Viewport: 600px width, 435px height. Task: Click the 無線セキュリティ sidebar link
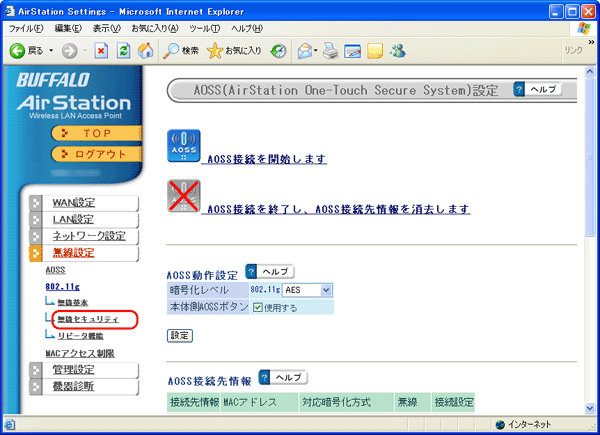click(88, 319)
